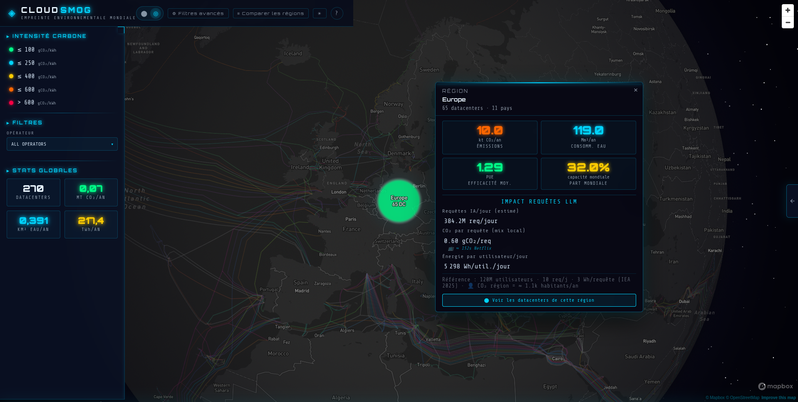Click the Improve this map link

[780, 397]
